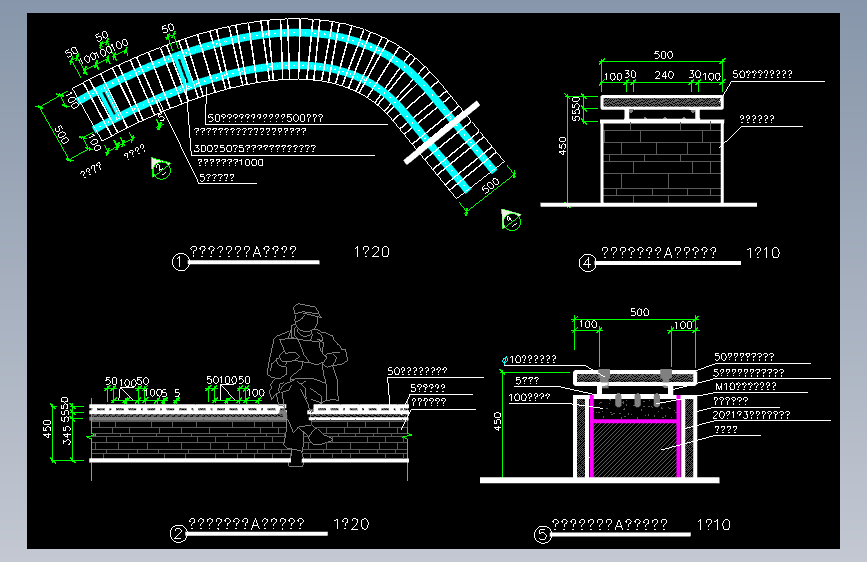Select the 300?50?5???????????? plan annotation
The width and height of the screenshot is (867, 562).
(254, 148)
